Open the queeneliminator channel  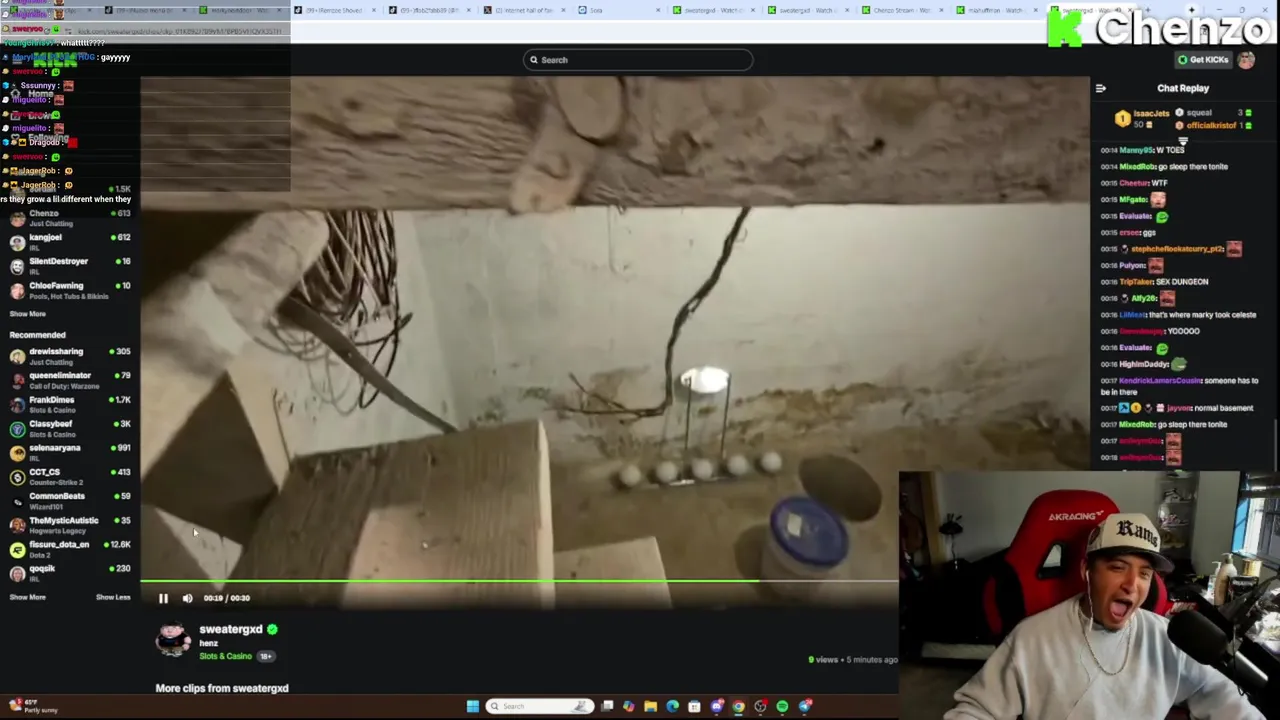coord(70,379)
